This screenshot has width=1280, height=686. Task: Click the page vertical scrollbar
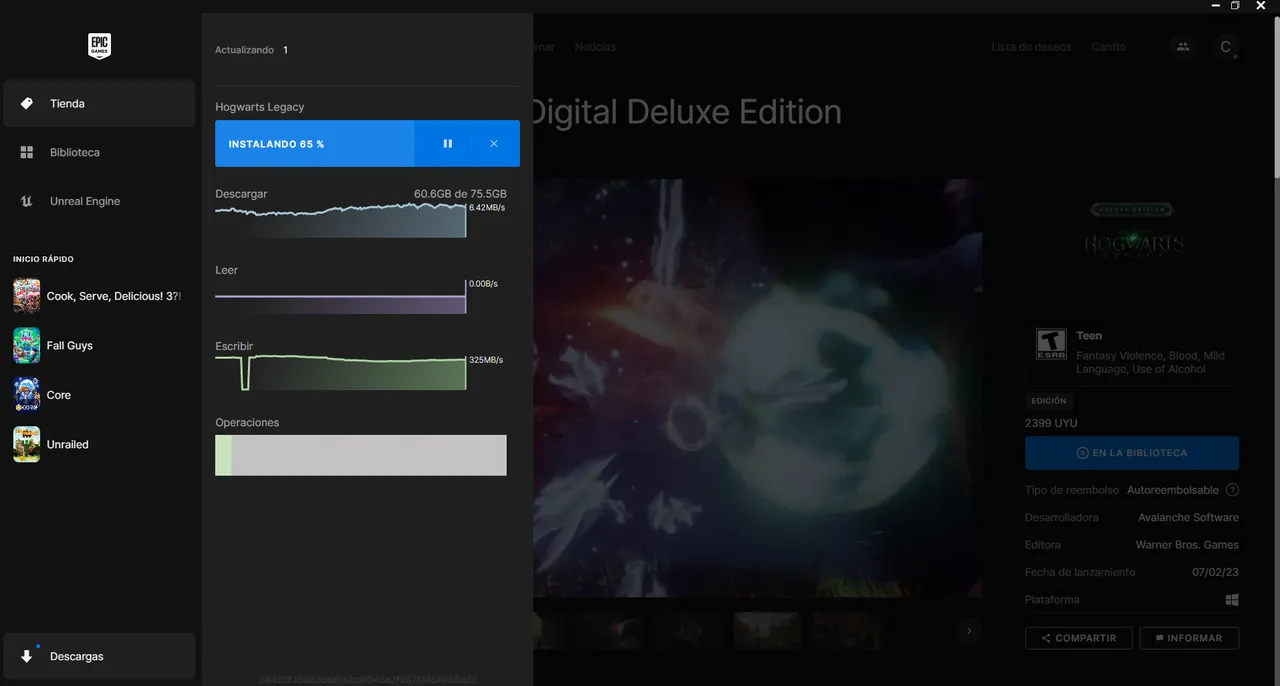pos(1275,95)
